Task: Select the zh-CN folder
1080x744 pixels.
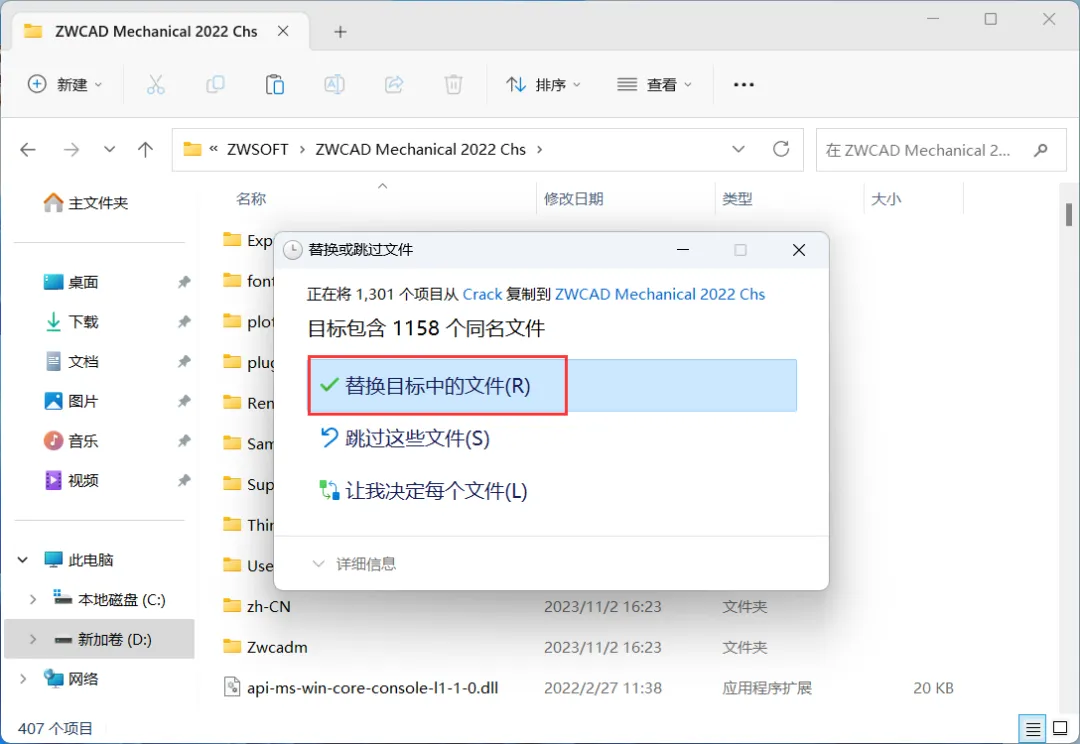Action: [269, 607]
